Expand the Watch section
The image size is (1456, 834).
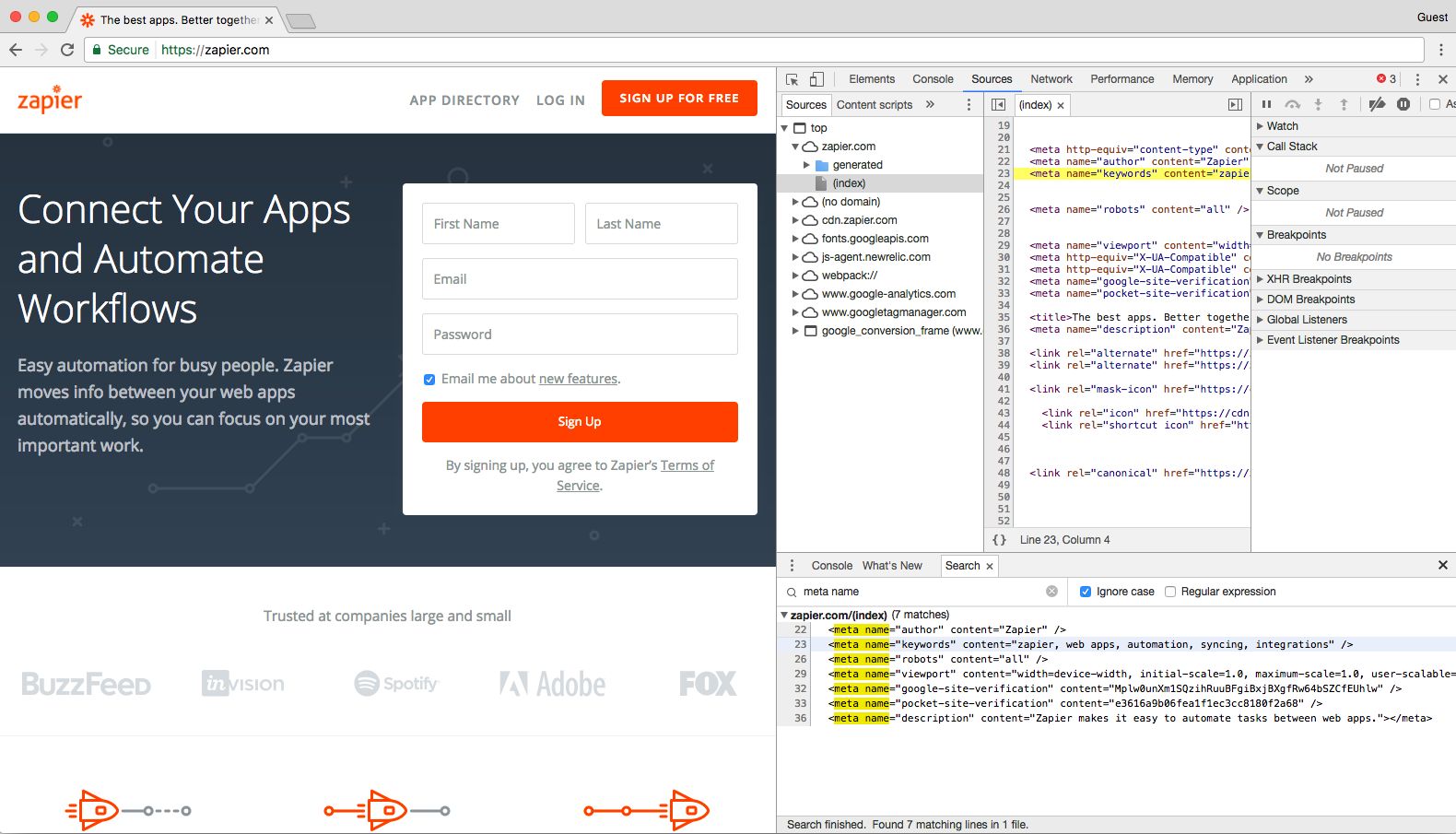[1260, 126]
